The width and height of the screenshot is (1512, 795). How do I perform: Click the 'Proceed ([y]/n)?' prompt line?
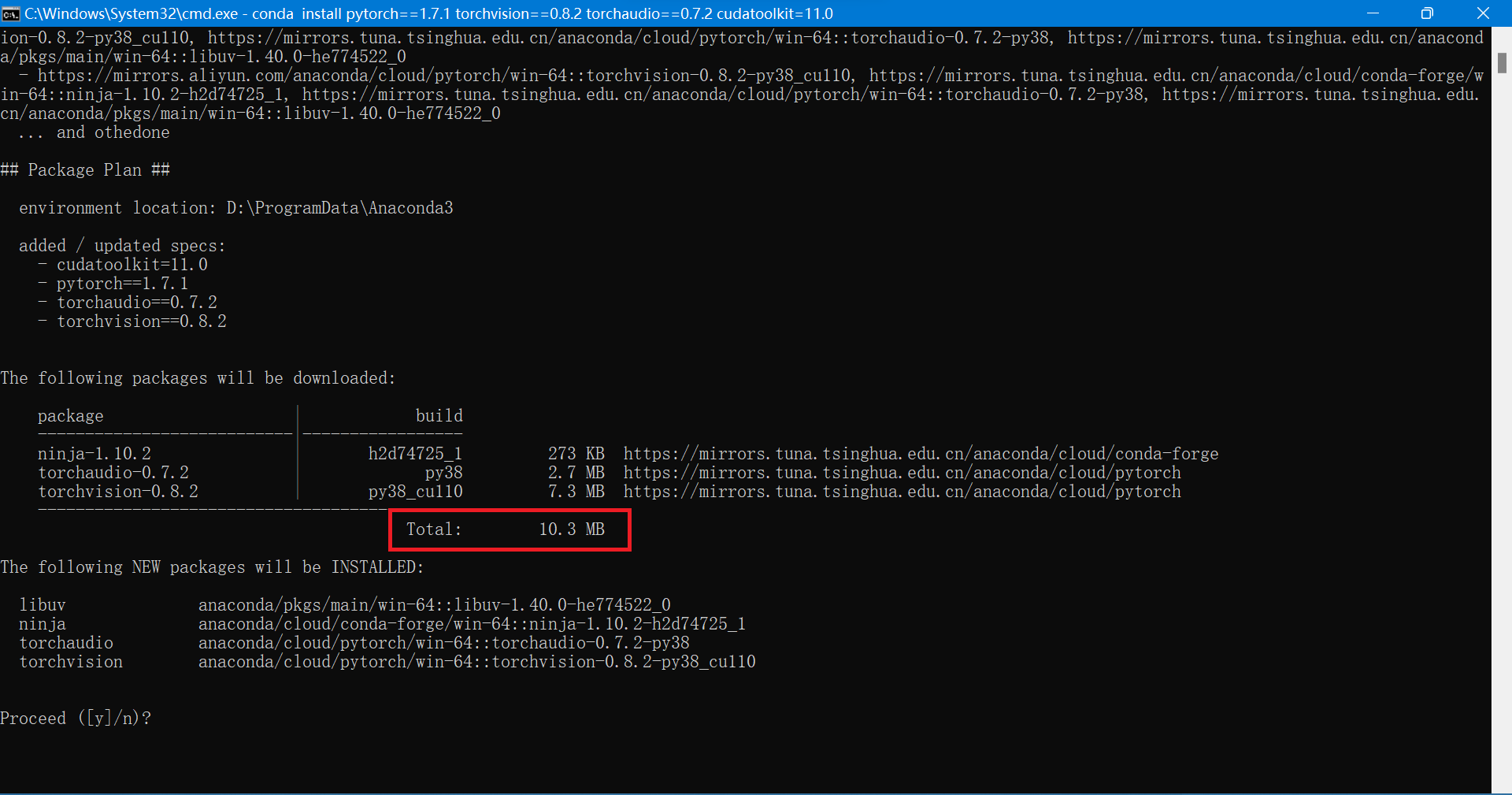tap(76, 719)
